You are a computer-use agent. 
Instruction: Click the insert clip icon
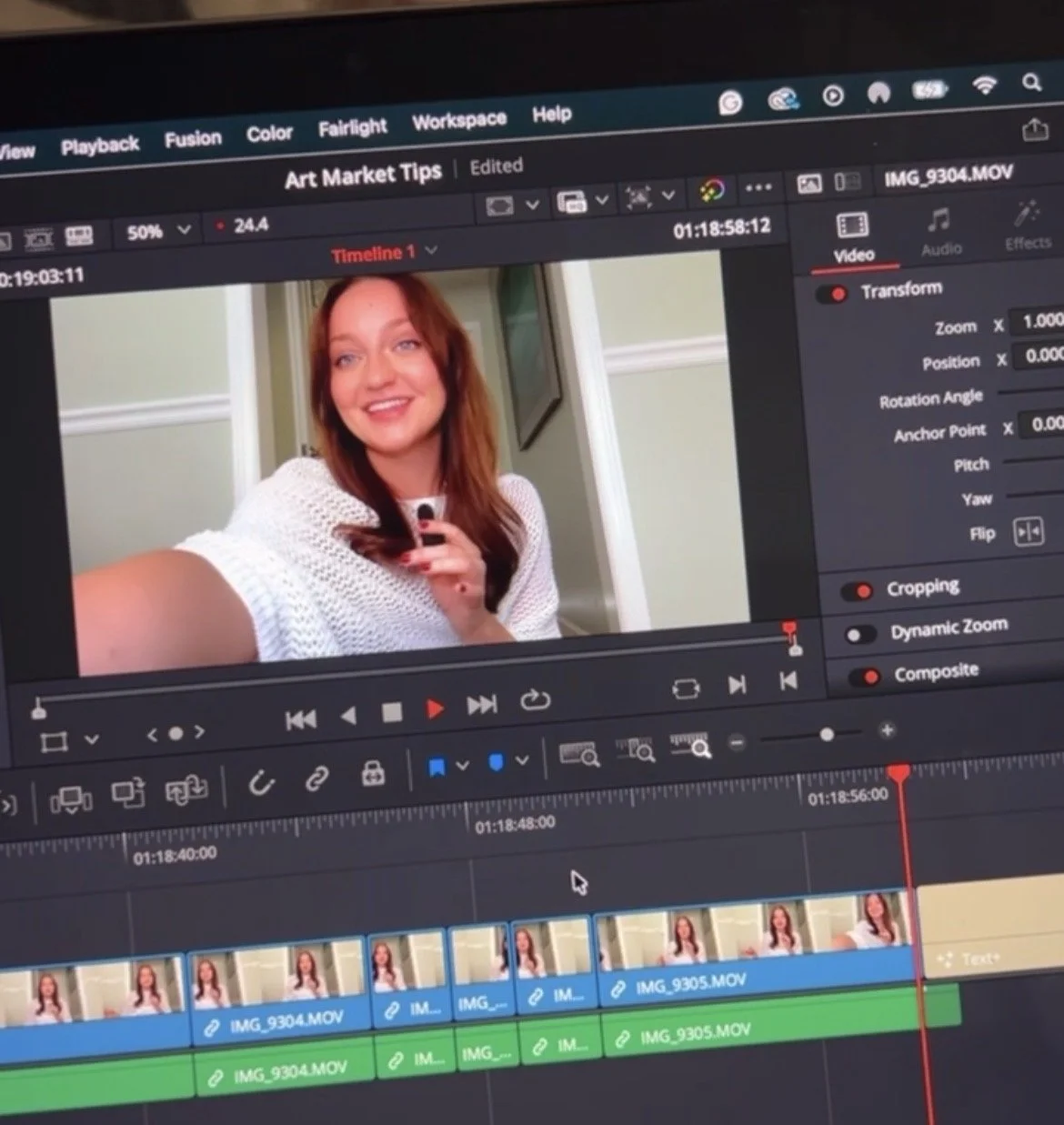pyautogui.click(x=71, y=800)
